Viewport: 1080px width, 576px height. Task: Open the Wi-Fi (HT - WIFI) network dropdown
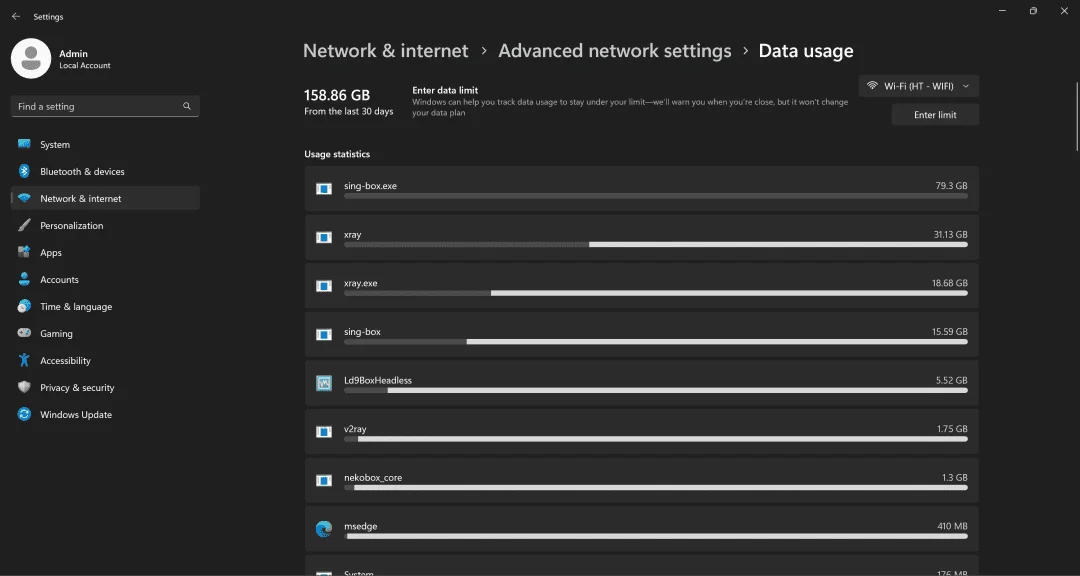(x=919, y=86)
